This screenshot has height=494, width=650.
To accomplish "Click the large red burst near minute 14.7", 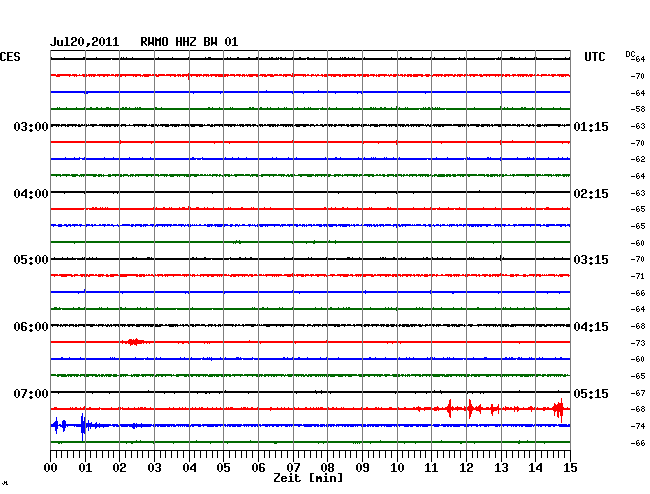I will (x=559, y=409).
